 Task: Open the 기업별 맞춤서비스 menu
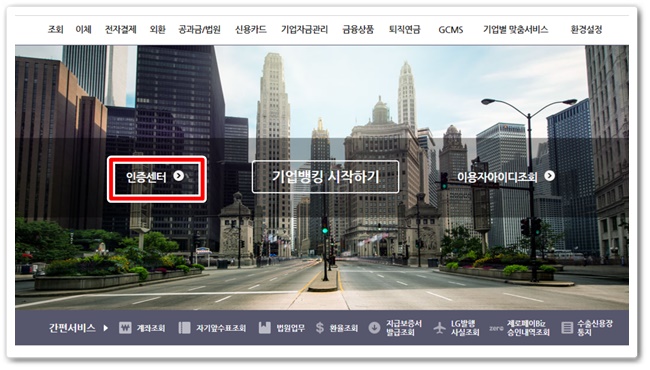(x=515, y=29)
